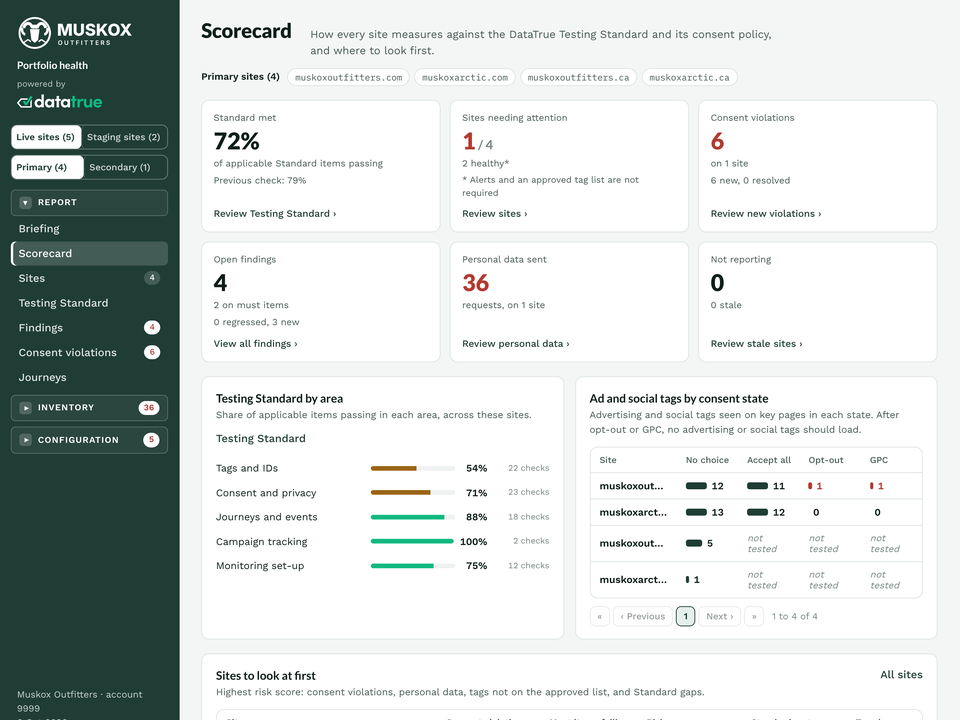Follow the Review Testing Standard link
This screenshot has width=960, height=720.
pyautogui.click(x=275, y=214)
